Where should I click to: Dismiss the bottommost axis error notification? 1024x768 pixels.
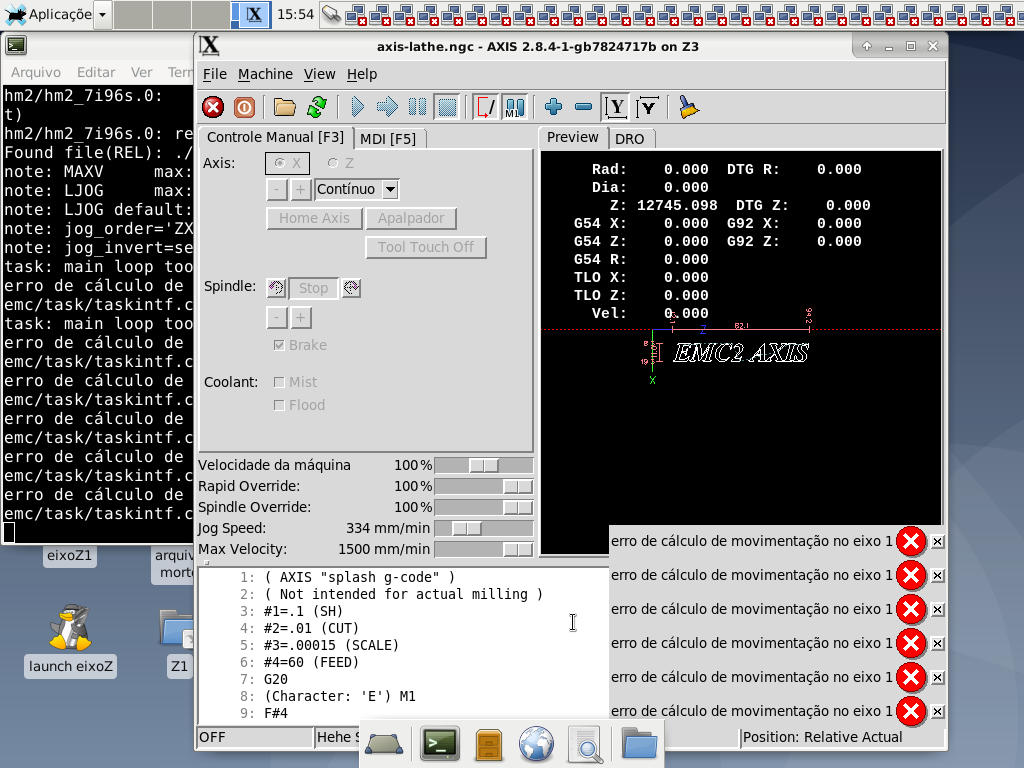coord(937,711)
